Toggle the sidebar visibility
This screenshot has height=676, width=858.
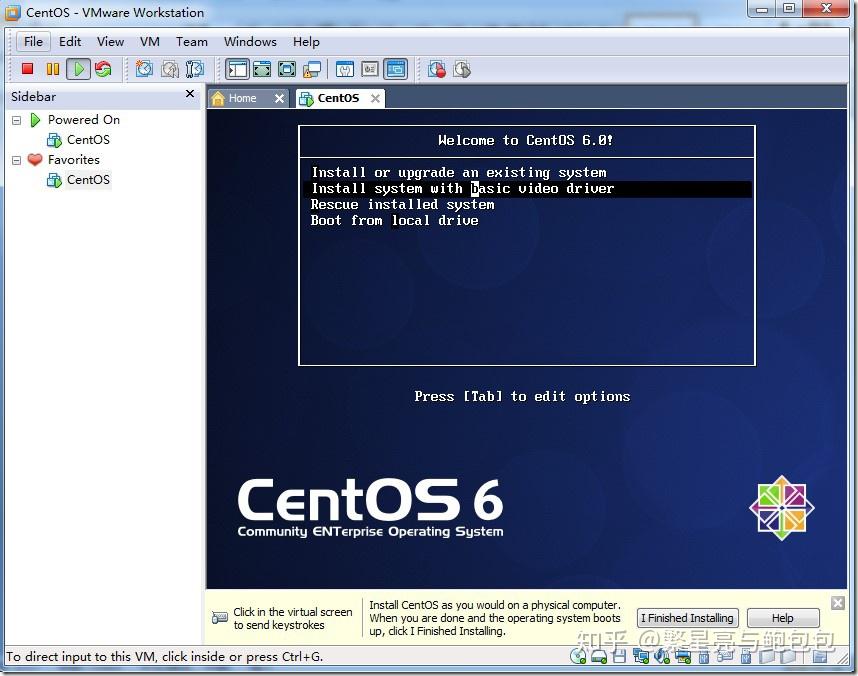click(237, 68)
